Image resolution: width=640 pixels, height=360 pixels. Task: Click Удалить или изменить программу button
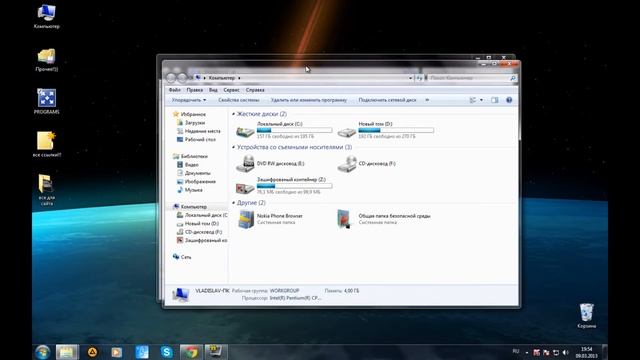(x=309, y=100)
